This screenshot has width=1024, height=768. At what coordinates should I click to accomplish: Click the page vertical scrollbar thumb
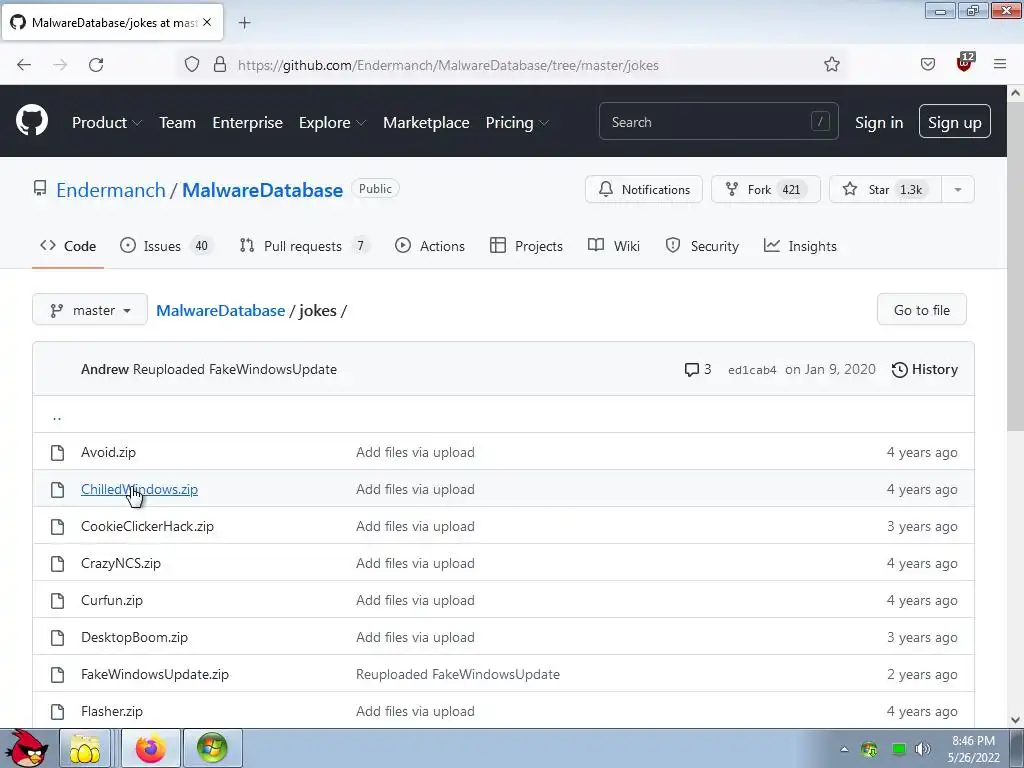[1015, 268]
